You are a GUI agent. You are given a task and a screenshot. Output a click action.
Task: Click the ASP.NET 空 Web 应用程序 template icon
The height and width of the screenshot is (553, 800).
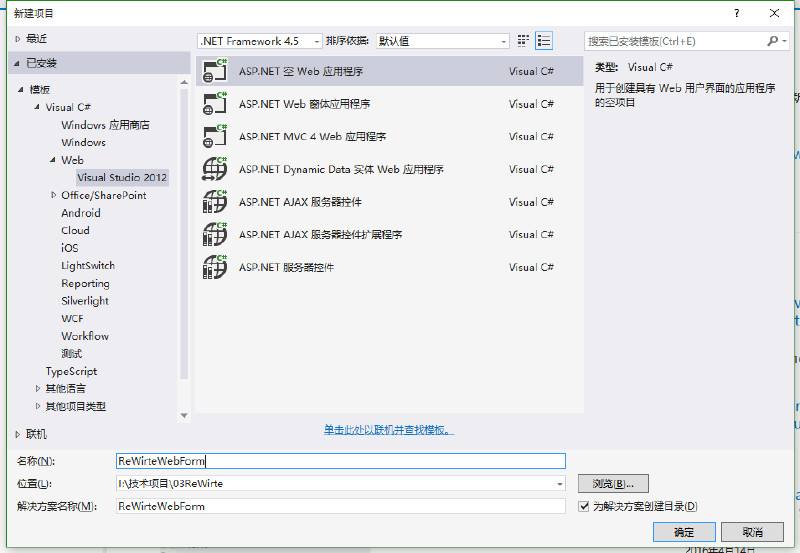pos(215,71)
